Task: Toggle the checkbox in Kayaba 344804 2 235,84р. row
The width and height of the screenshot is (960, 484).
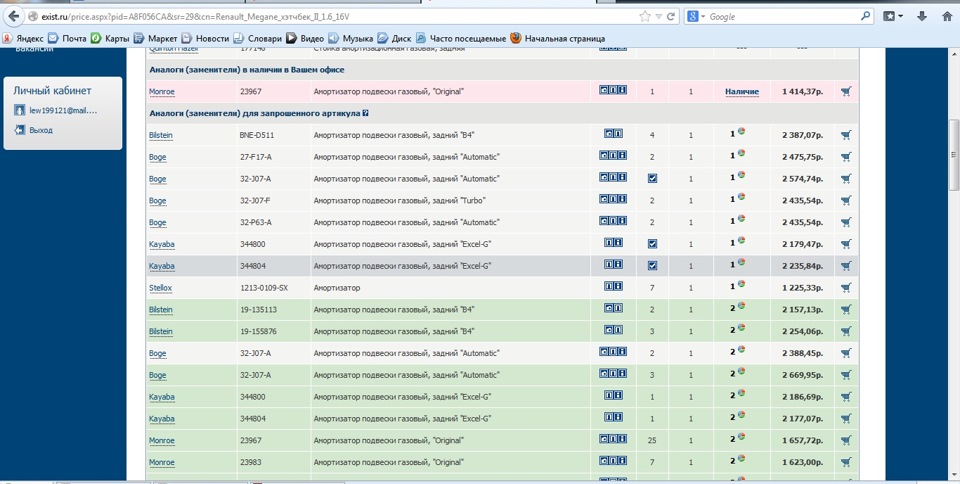Action: click(652, 266)
